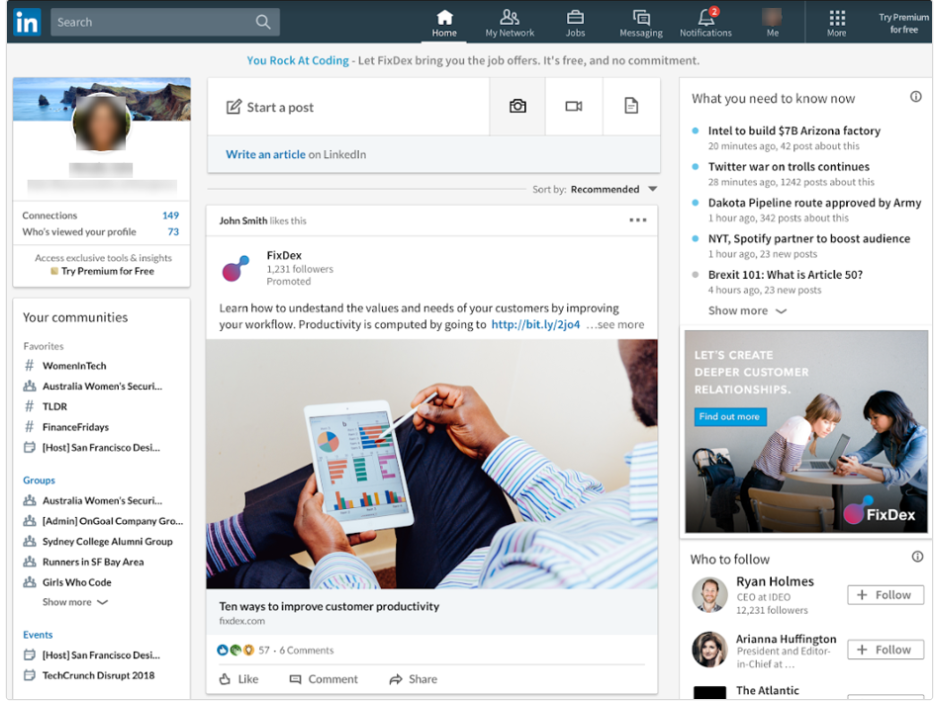Open the three-dot menu on FixDex post
The image size is (945, 702).
(638, 221)
